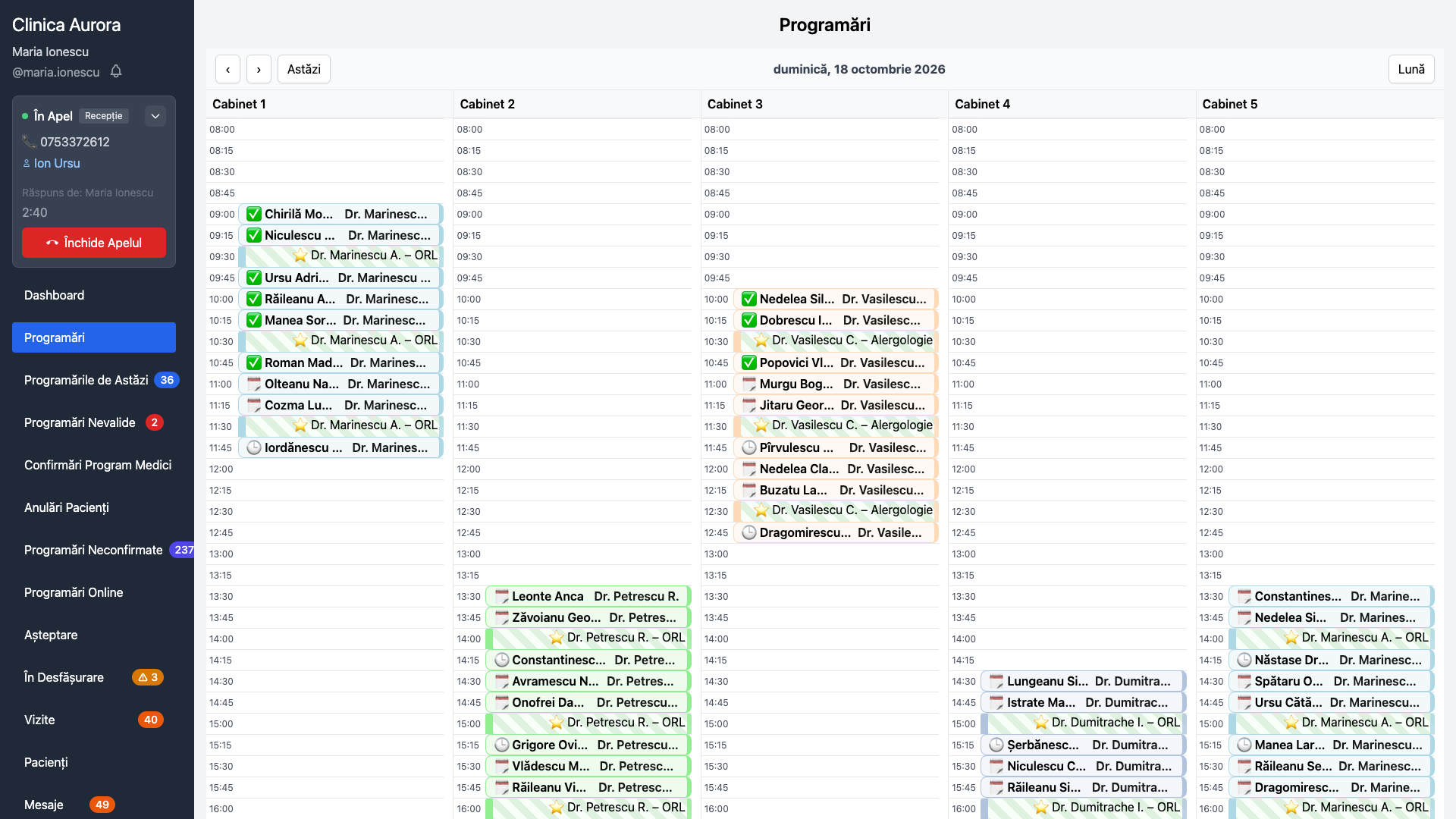
Task: Open Anulări Pacienți
Action: click(x=94, y=507)
